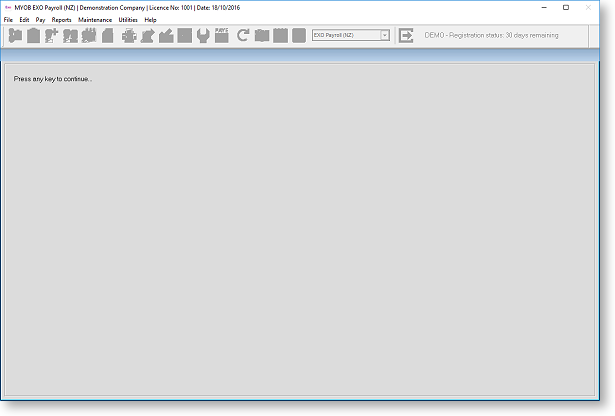
Task: Click the import icon with the arrow into a tray
Action: (x=166, y=35)
